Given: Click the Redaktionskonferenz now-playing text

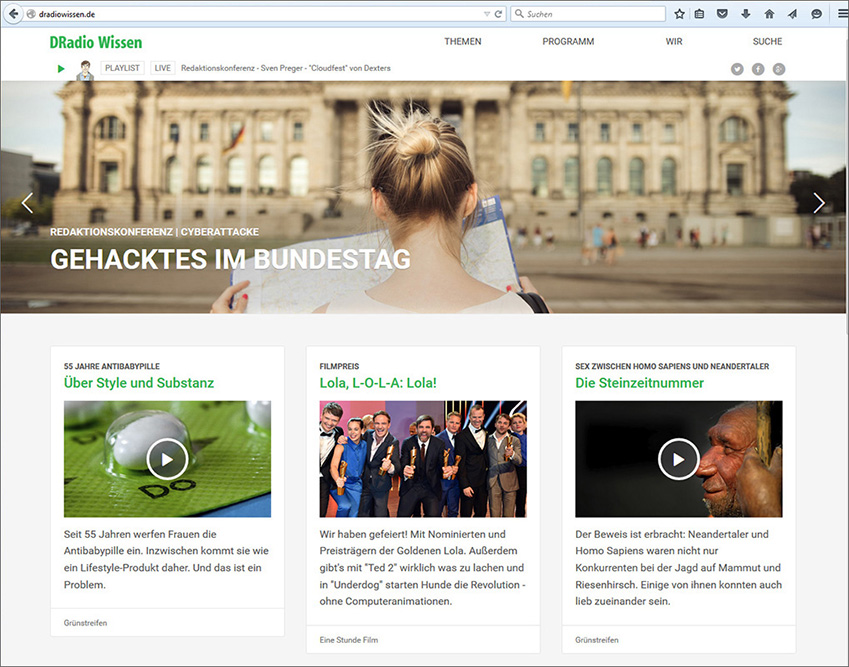Looking at the screenshot, I should coord(286,68).
